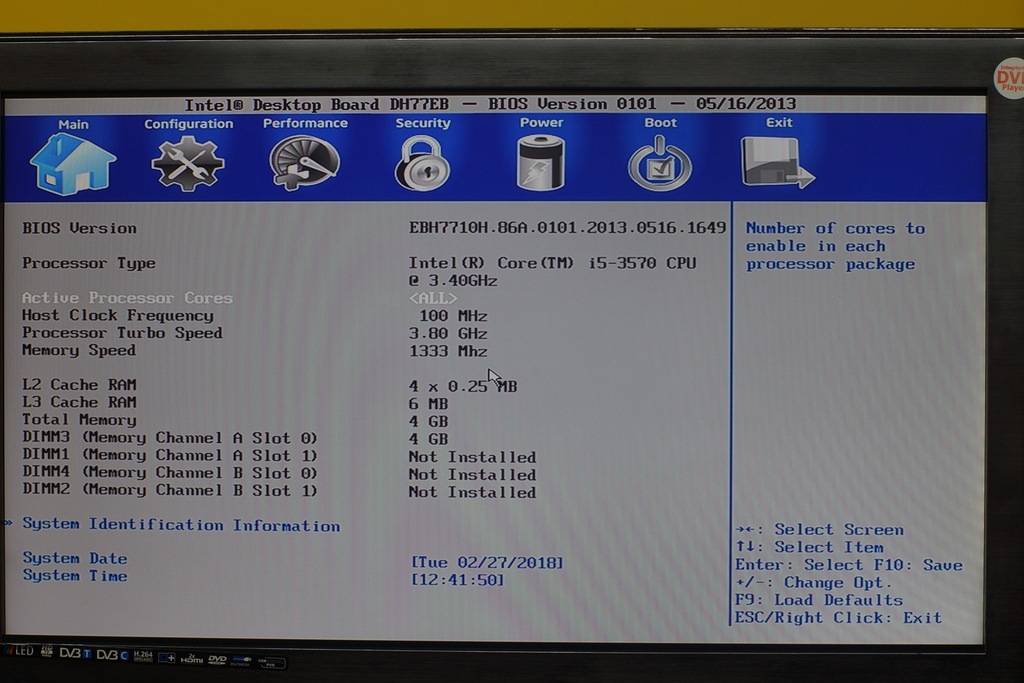1024x683 pixels.
Task: Click DIMM1 Not Installed value
Action: (x=472, y=457)
